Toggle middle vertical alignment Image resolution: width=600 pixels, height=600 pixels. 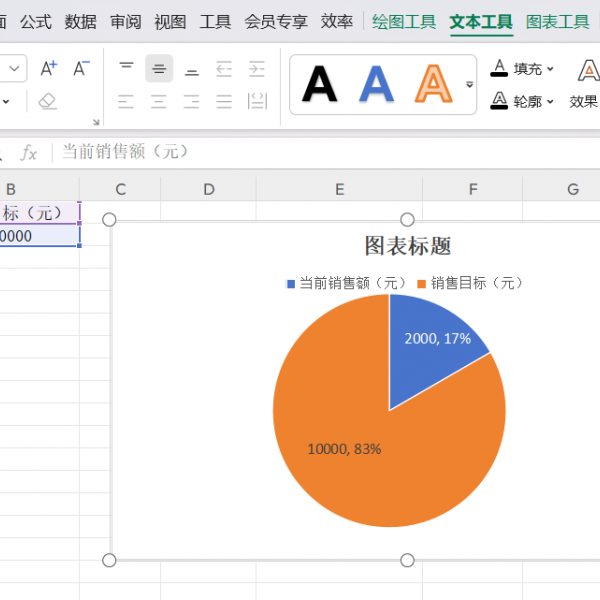tap(159, 68)
